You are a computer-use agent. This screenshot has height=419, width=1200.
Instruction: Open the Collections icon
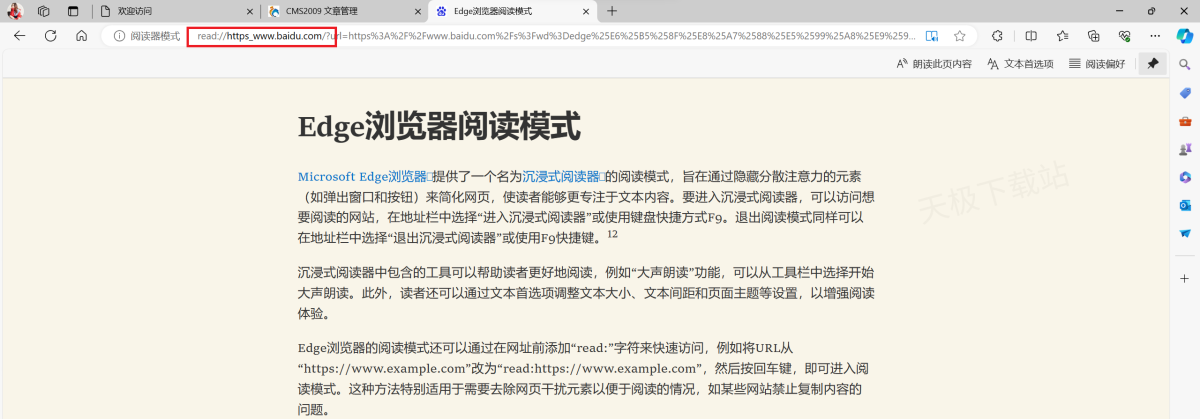pyautogui.click(x=1093, y=36)
